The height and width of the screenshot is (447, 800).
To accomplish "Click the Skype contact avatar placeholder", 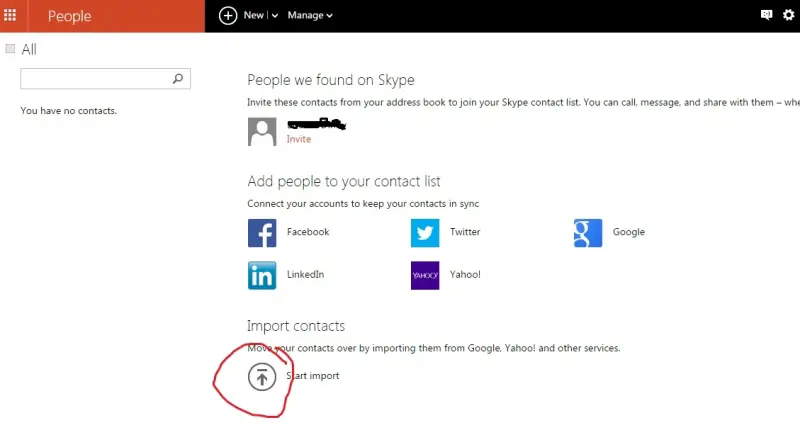I will pos(262,132).
